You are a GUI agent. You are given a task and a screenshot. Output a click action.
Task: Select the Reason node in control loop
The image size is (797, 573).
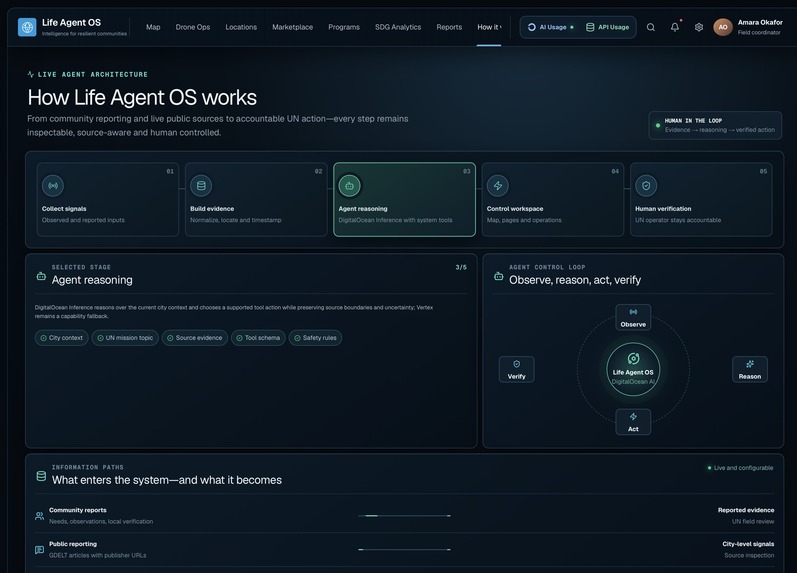coord(750,370)
